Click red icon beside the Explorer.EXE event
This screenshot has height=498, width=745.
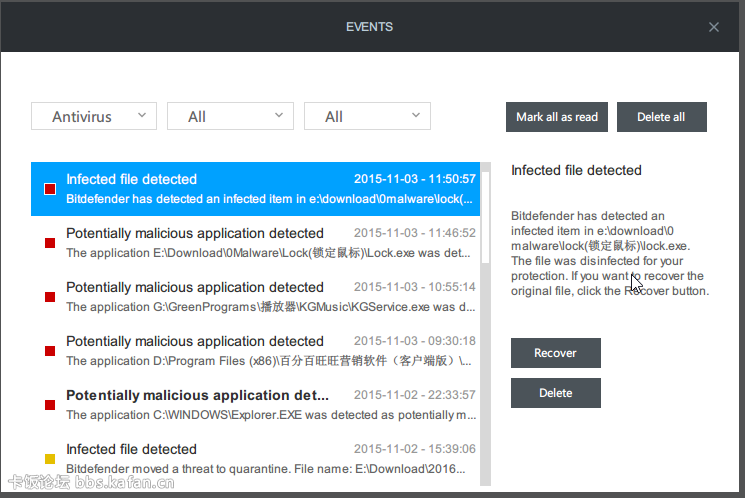(50, 405)
